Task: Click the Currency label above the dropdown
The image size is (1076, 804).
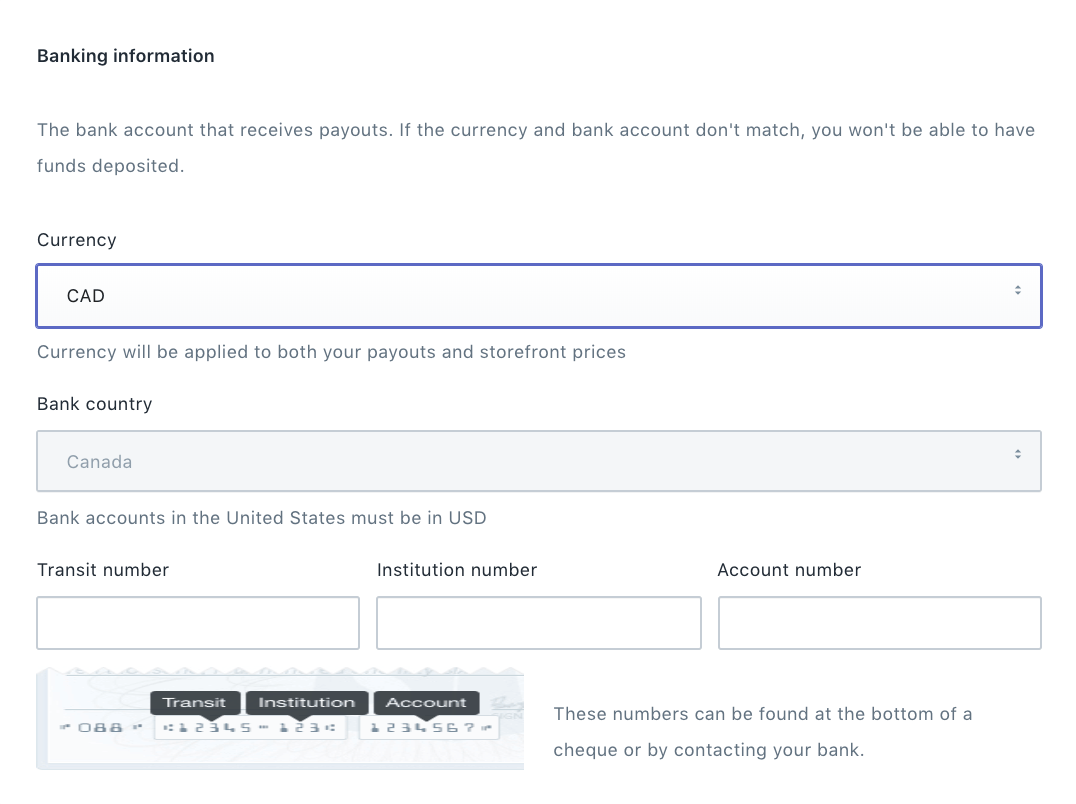Action: point(77,240)
